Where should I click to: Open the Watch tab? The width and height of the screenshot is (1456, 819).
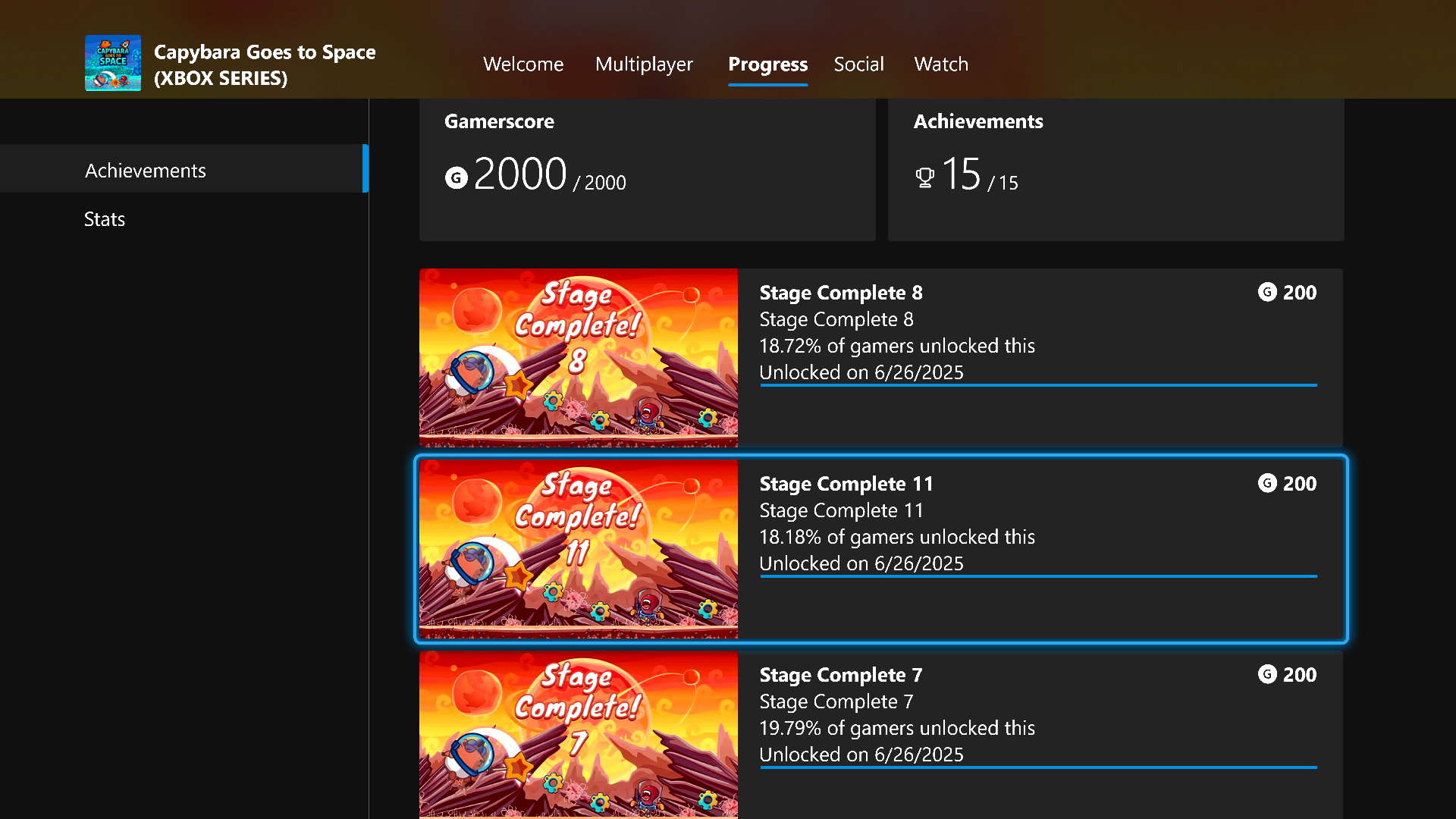[x=940, y=64]
